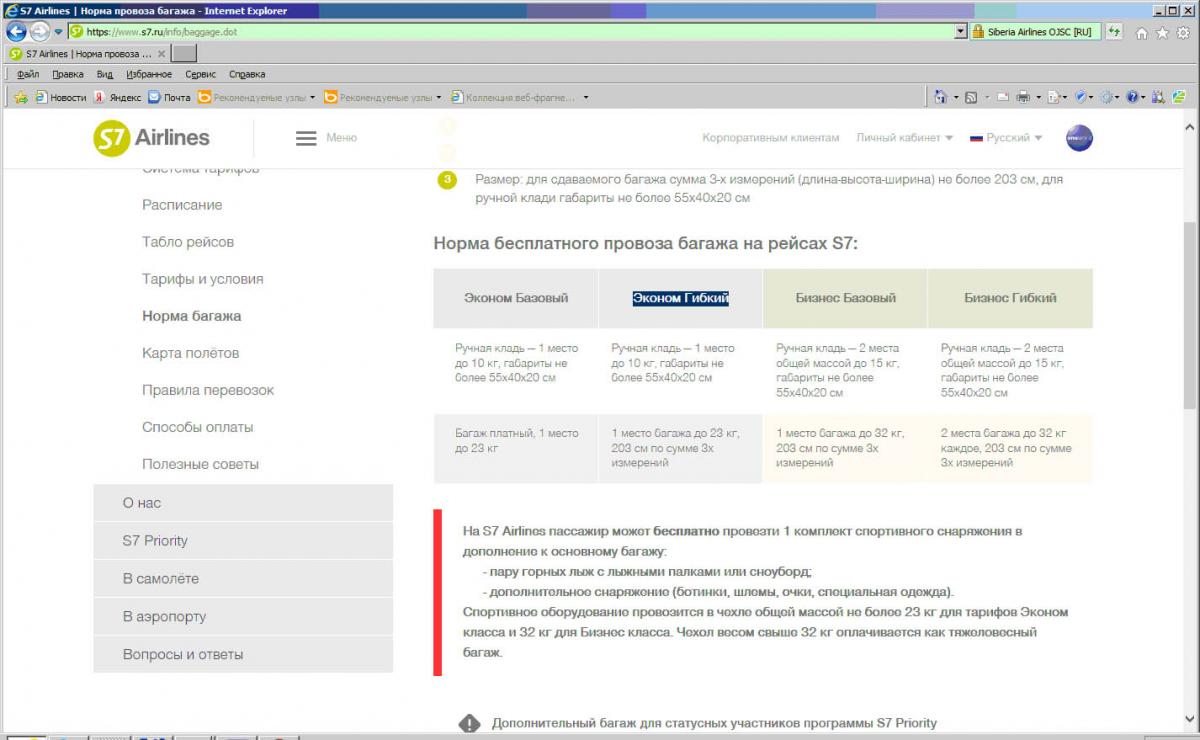Click the highlighted Эконом Гибкий header
Viewport: 1200px width, 740px height.
680,298
